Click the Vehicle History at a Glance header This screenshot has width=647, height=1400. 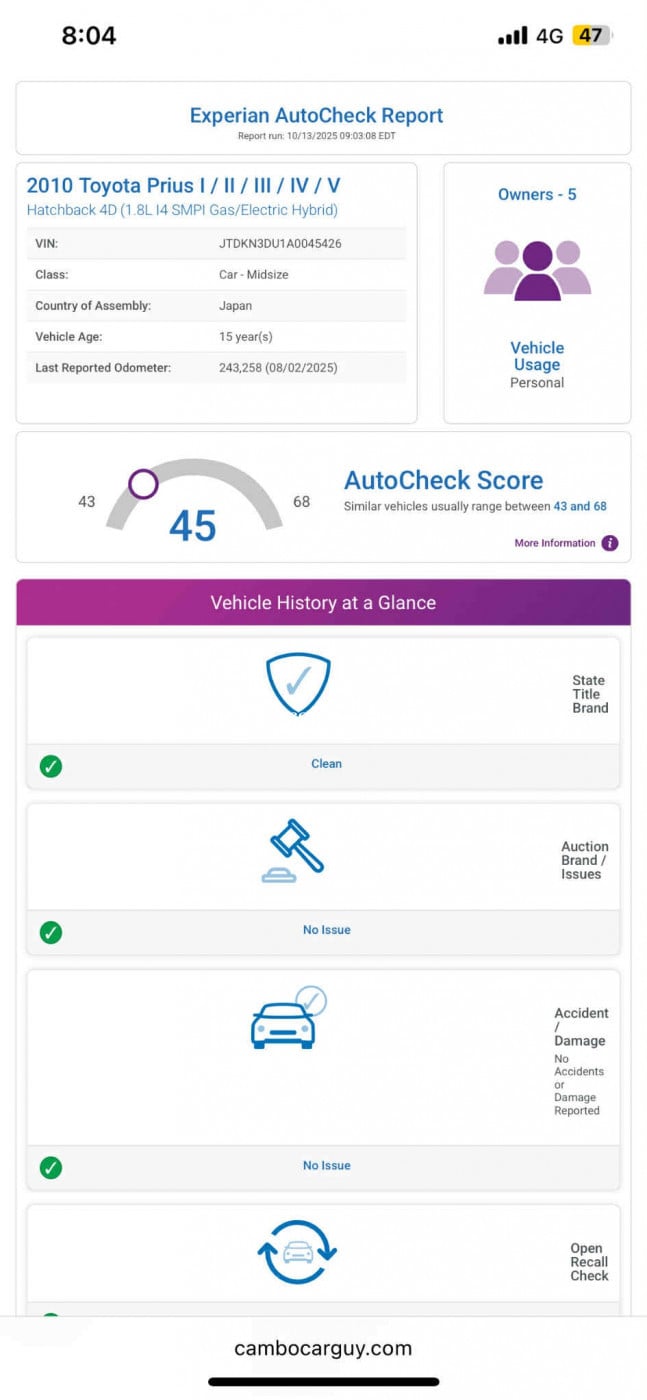pos(323,603)
